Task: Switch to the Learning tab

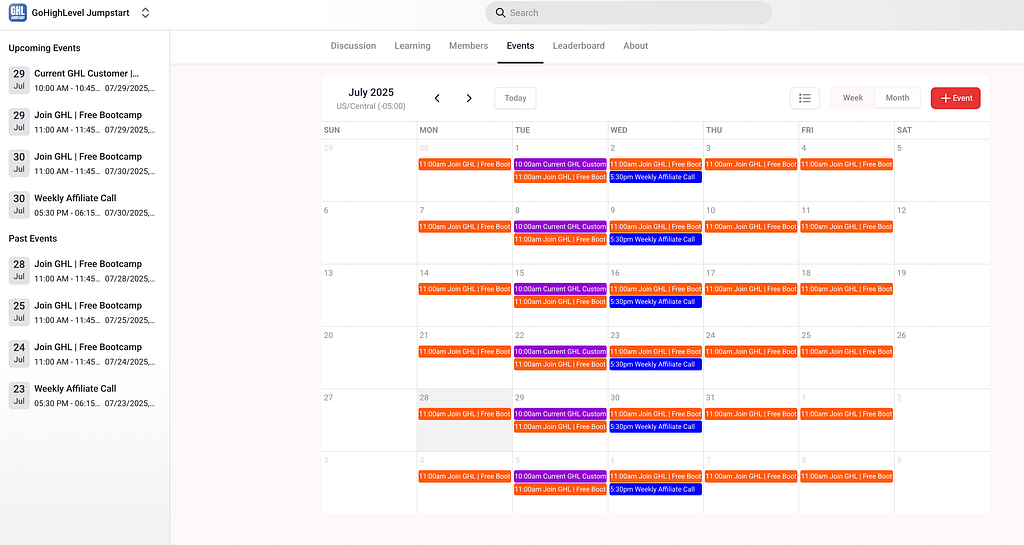Action: [x=412, y=46]
